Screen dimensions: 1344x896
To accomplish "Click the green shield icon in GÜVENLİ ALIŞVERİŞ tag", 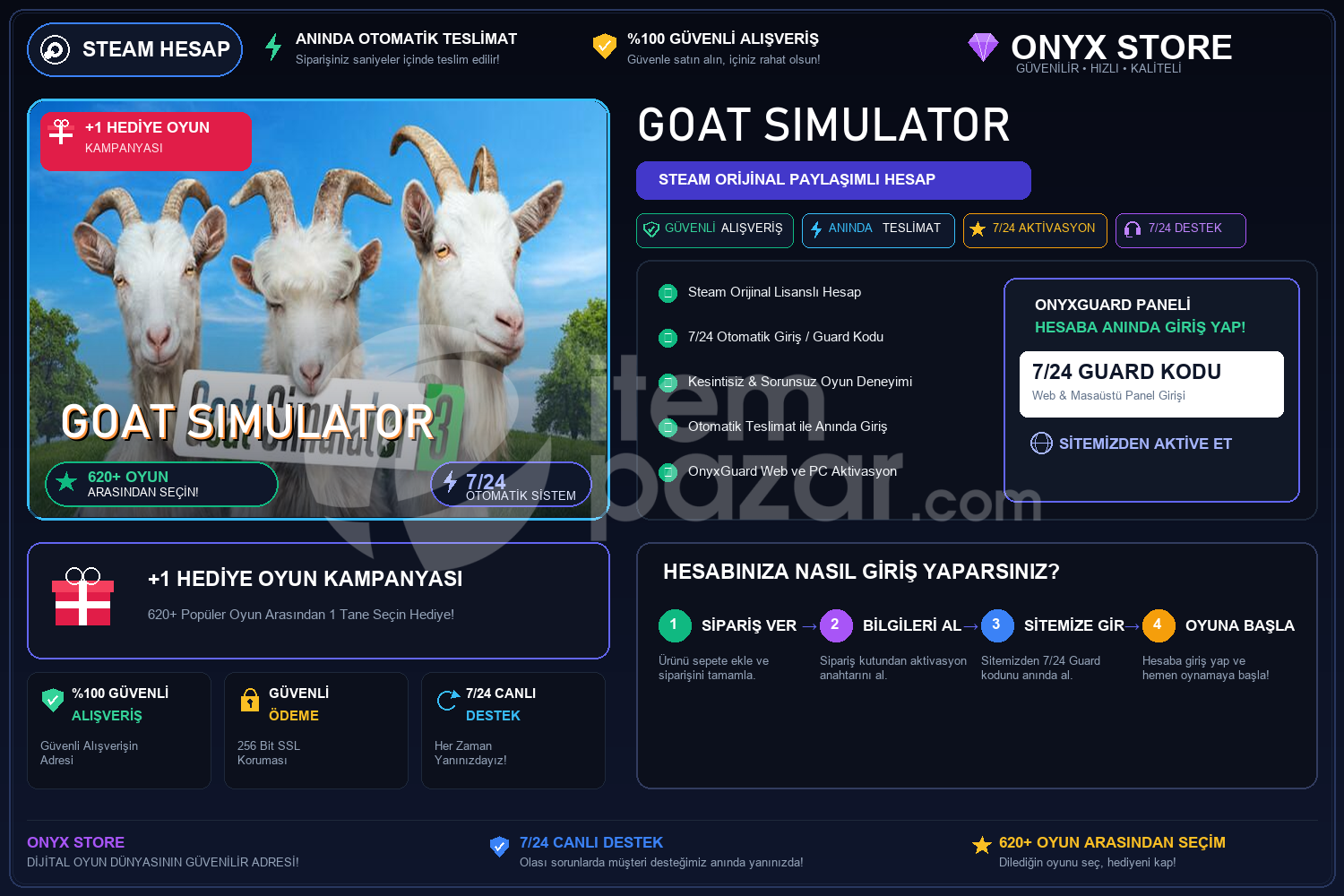I will [651, 229].
